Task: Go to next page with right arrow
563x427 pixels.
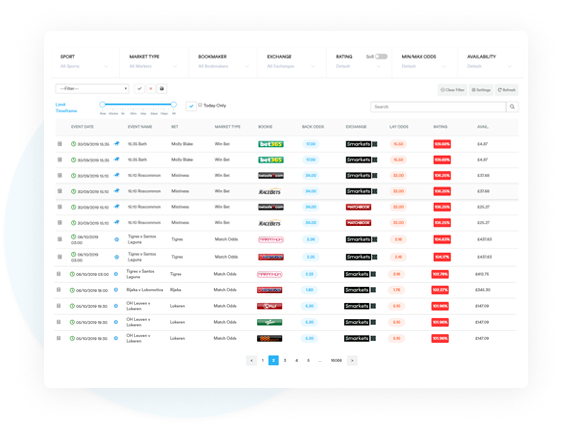Action: click(x=352, y=361)
